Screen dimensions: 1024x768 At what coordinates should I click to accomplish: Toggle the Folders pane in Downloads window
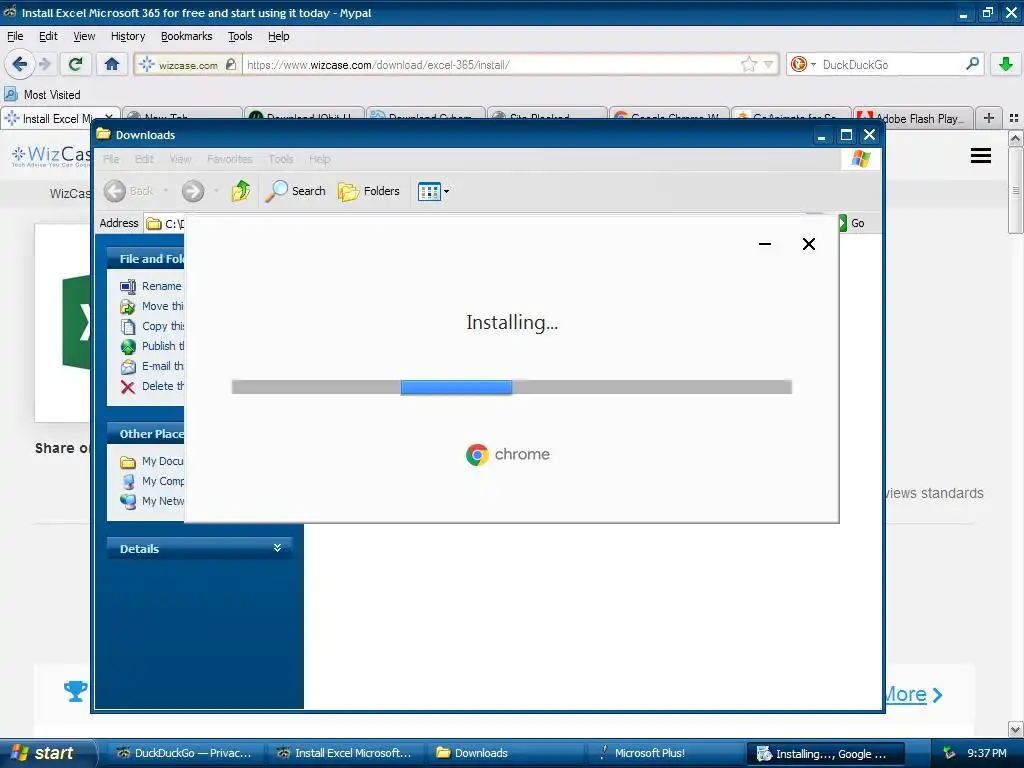369,191
